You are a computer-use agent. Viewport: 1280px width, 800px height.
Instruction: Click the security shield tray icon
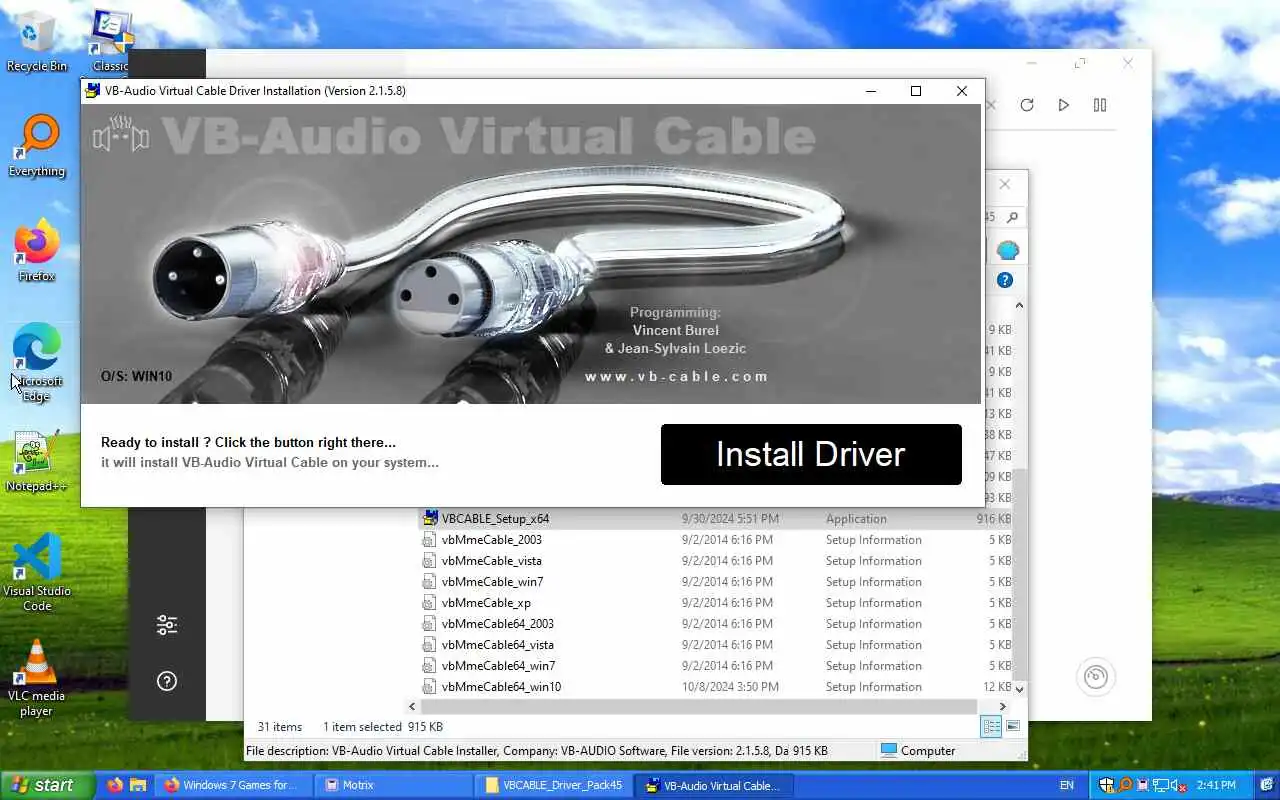click(1106, 785)
